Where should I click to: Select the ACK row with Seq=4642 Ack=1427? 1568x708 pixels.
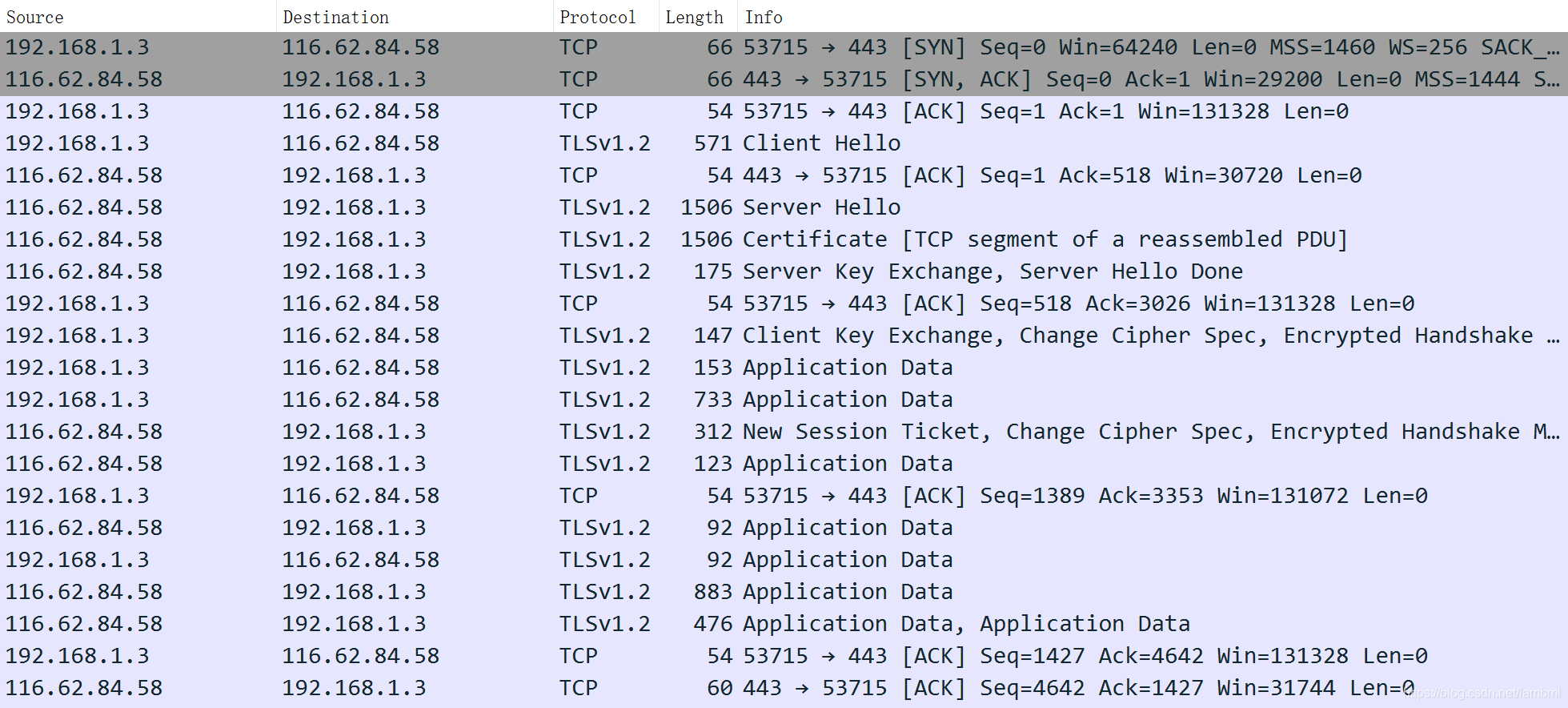pos(784,689)
